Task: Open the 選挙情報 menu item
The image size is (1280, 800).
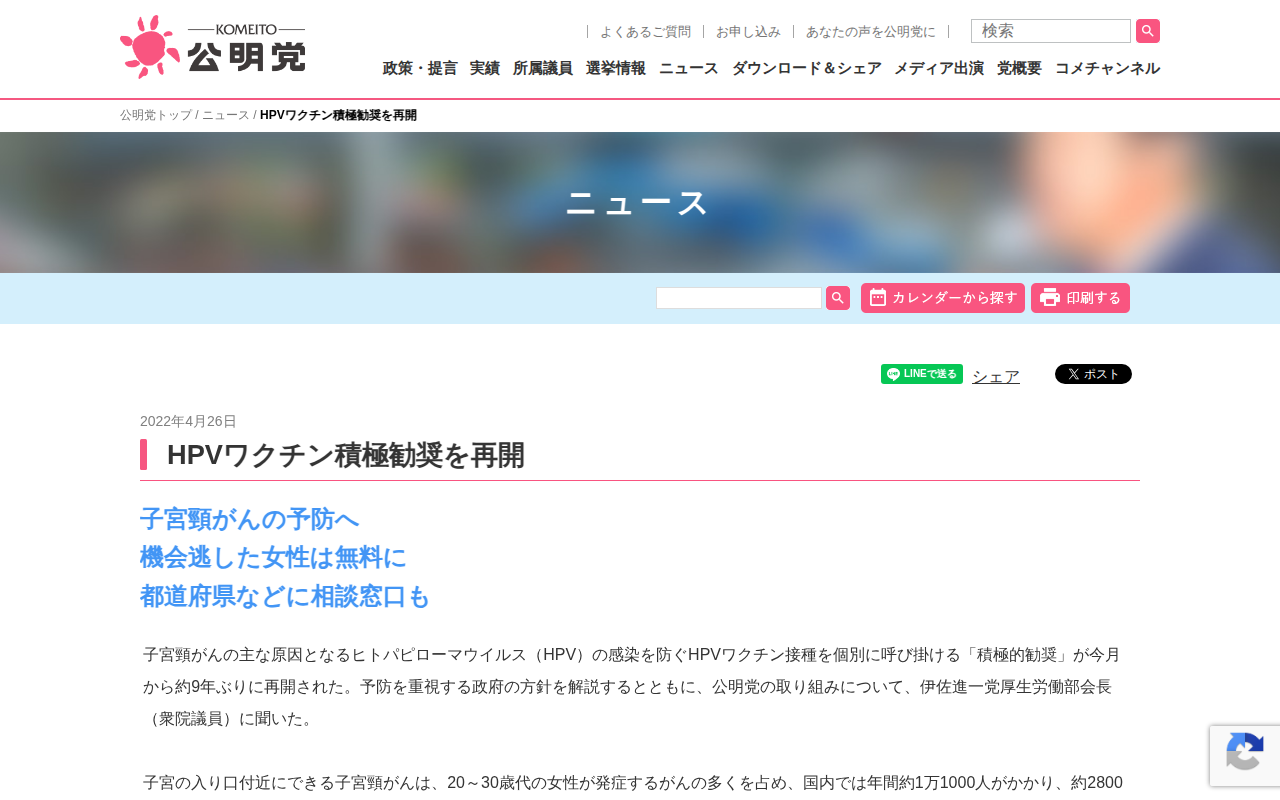Action: [616, 68]
